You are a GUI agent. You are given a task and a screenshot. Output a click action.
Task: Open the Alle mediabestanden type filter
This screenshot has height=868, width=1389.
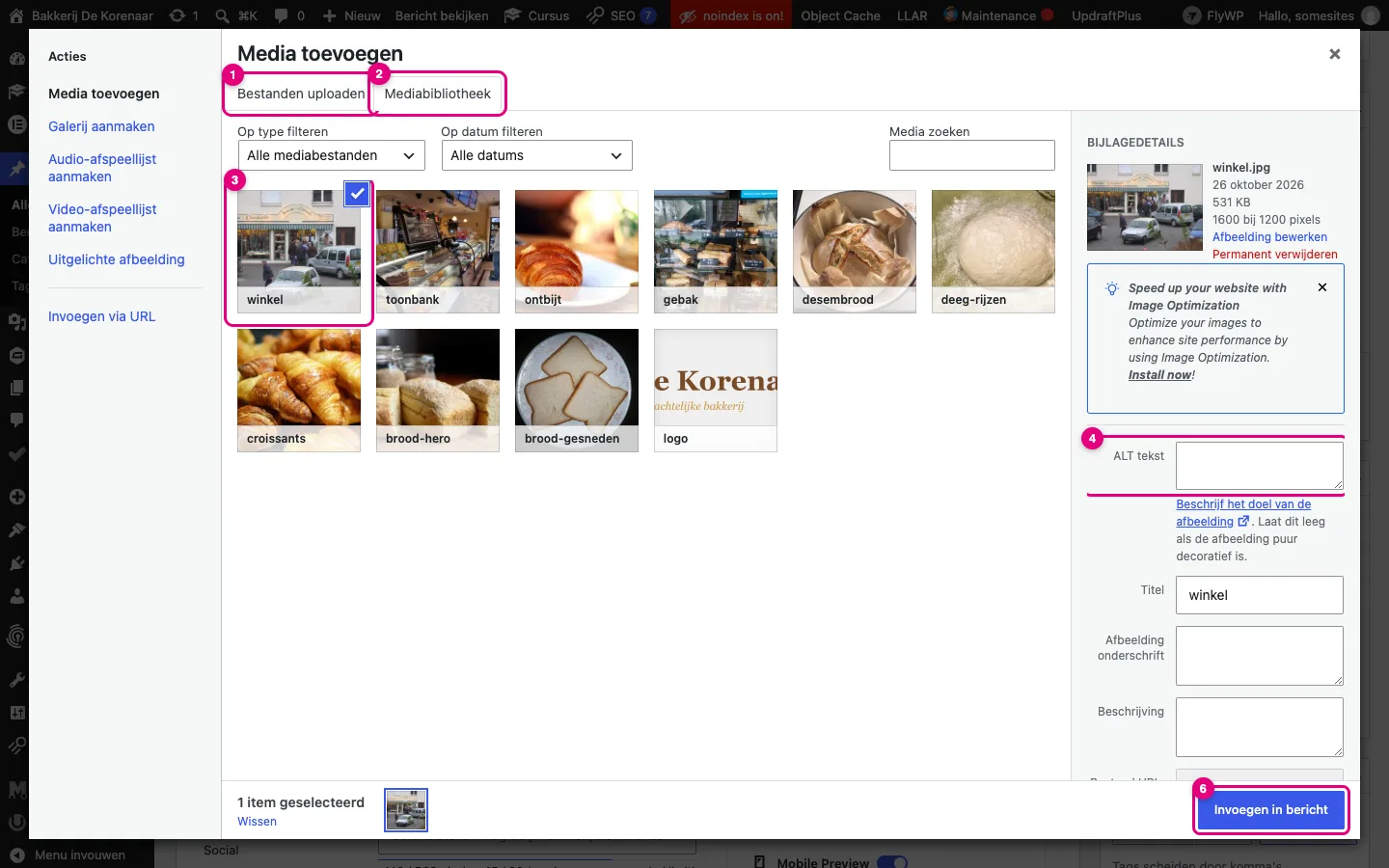(332, 155)
